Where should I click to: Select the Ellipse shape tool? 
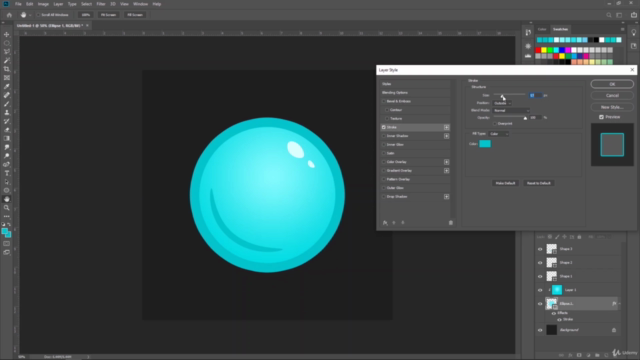point(7,190)
